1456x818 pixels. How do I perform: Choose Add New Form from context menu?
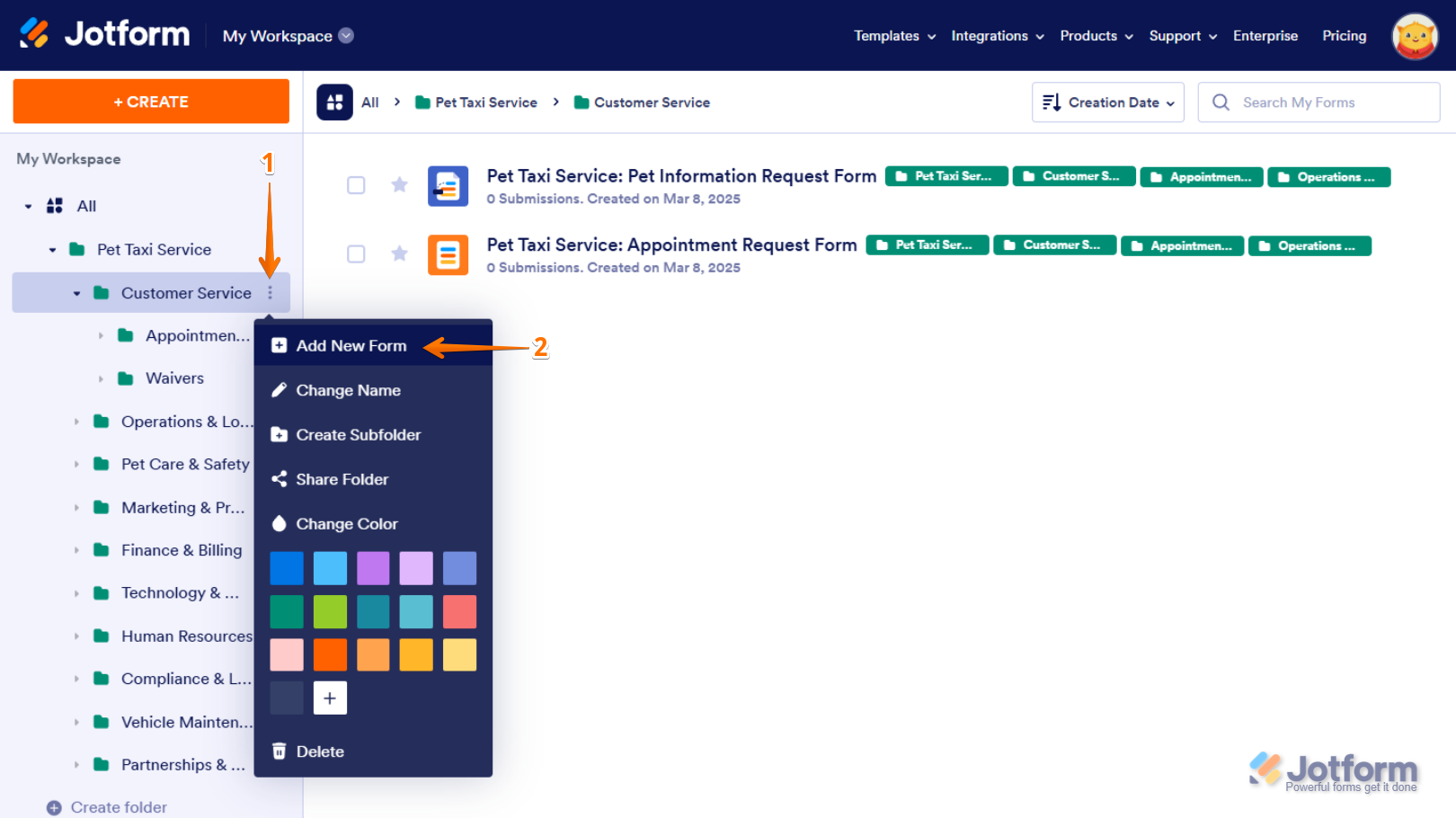tap(373, 346)
